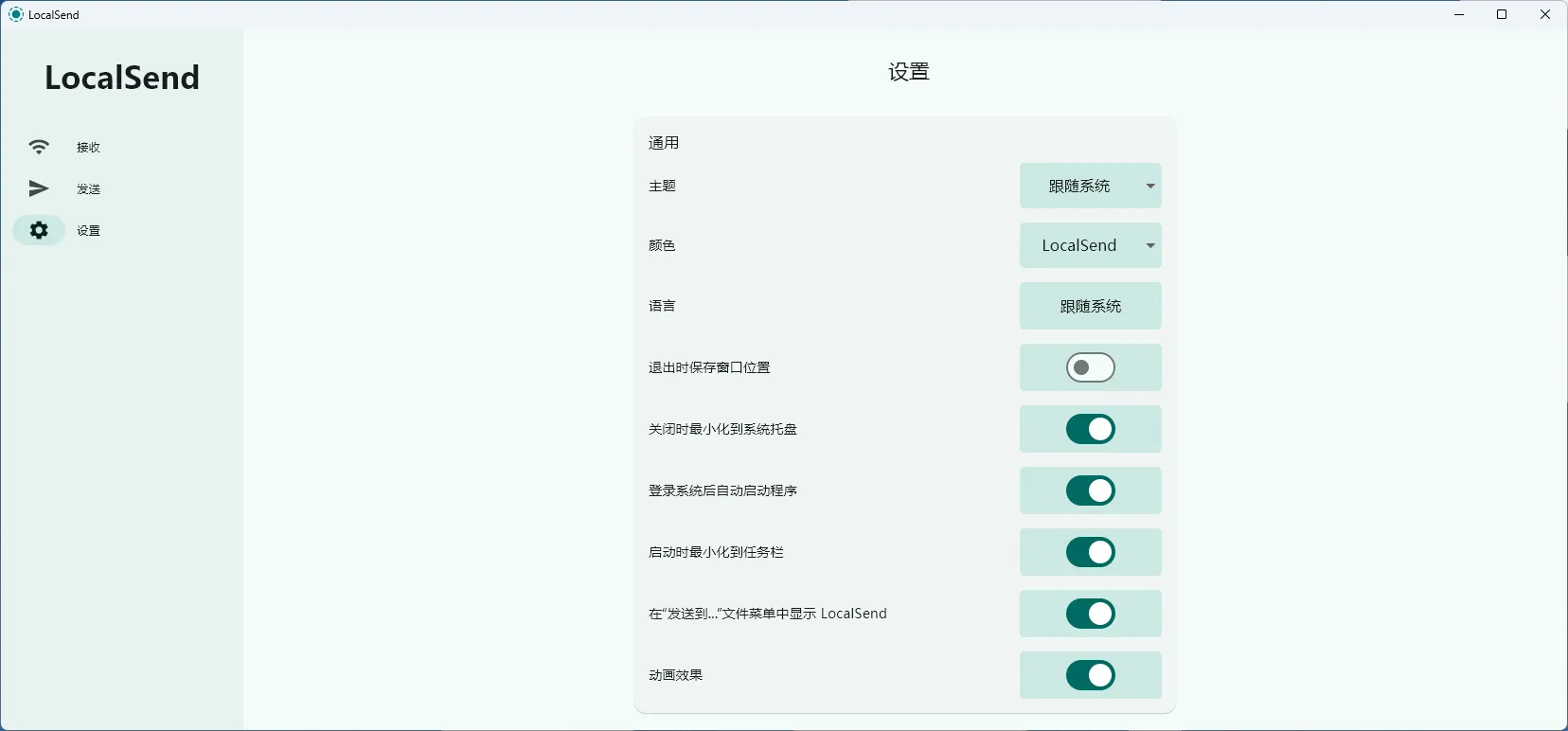Click the 退出时保存窗口位置 label

coord(709,367)
